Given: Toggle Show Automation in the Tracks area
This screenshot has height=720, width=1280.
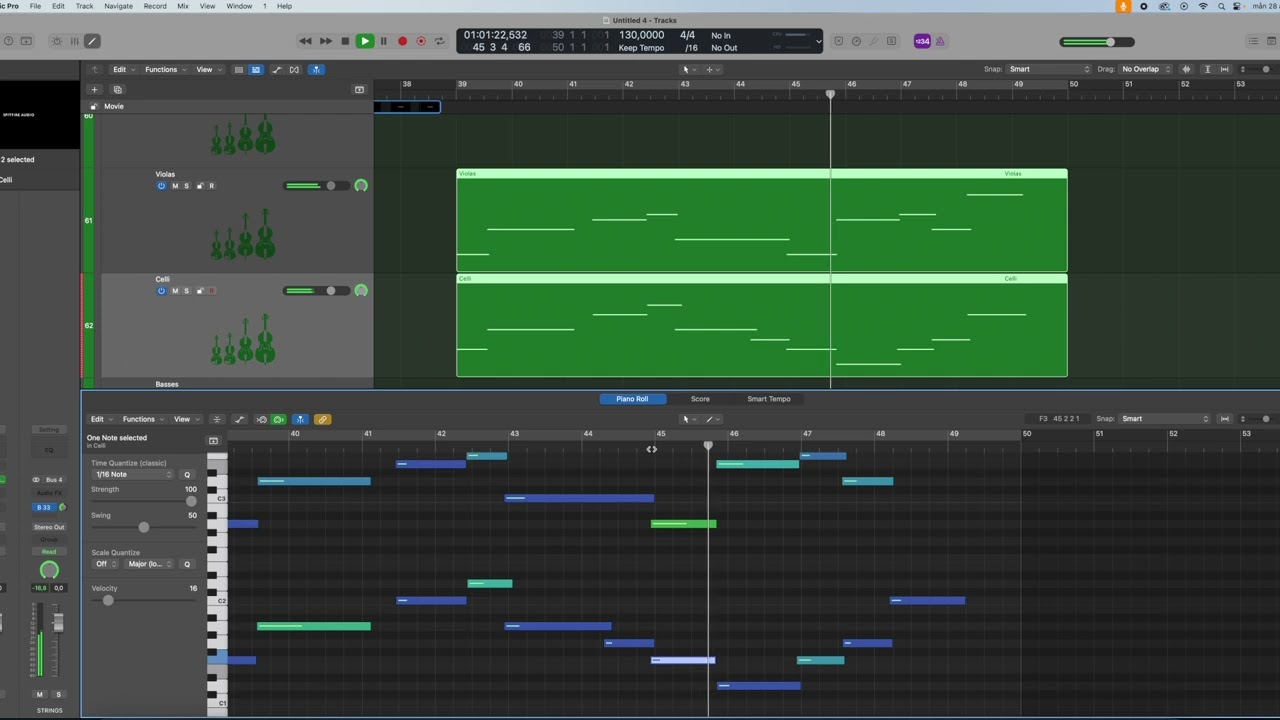Looking at the screenshot, I should coord(277,70).
